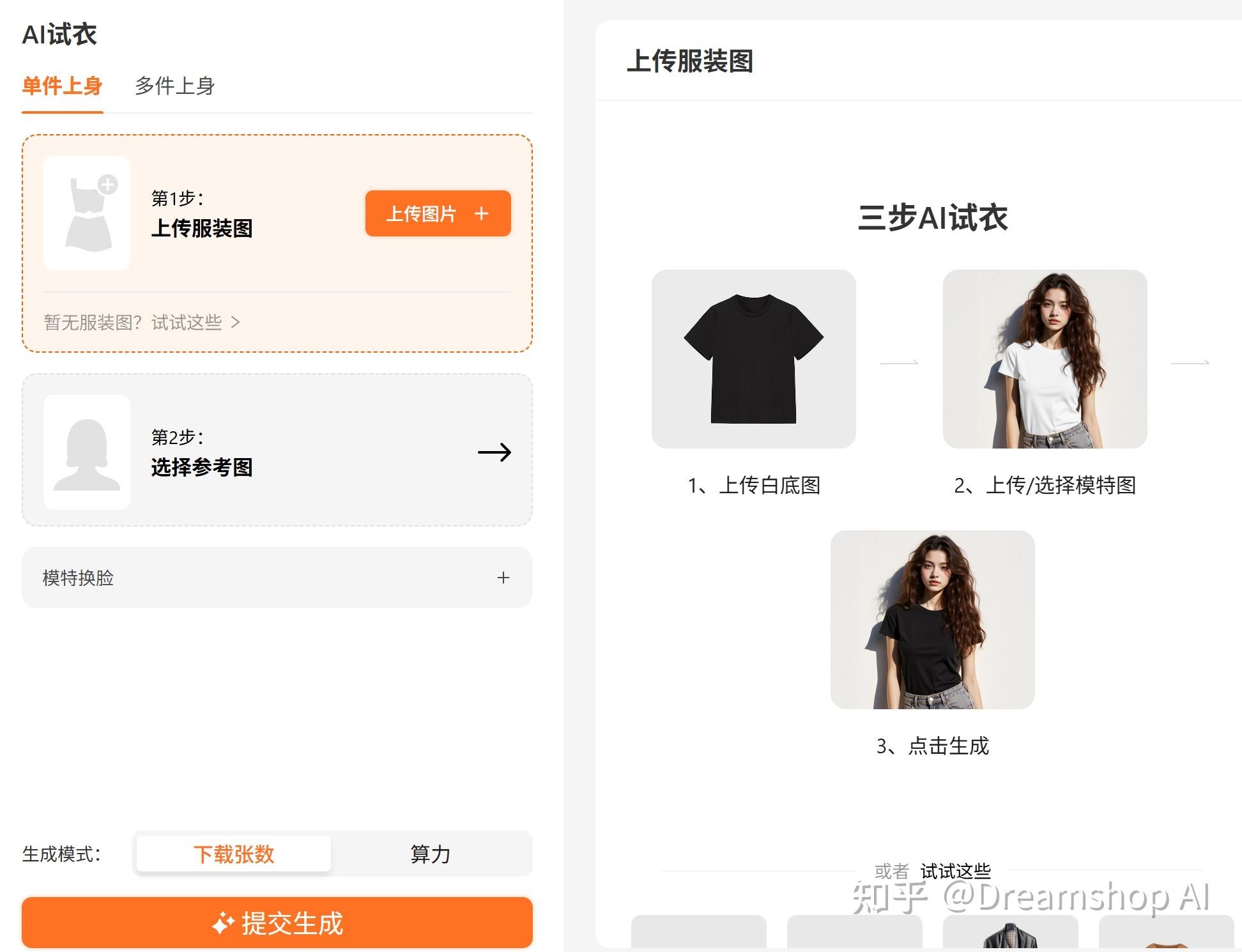The image size is (1242, 952).
Task: Click the white T-shirt model image
Action: (x=1045, y=359)
